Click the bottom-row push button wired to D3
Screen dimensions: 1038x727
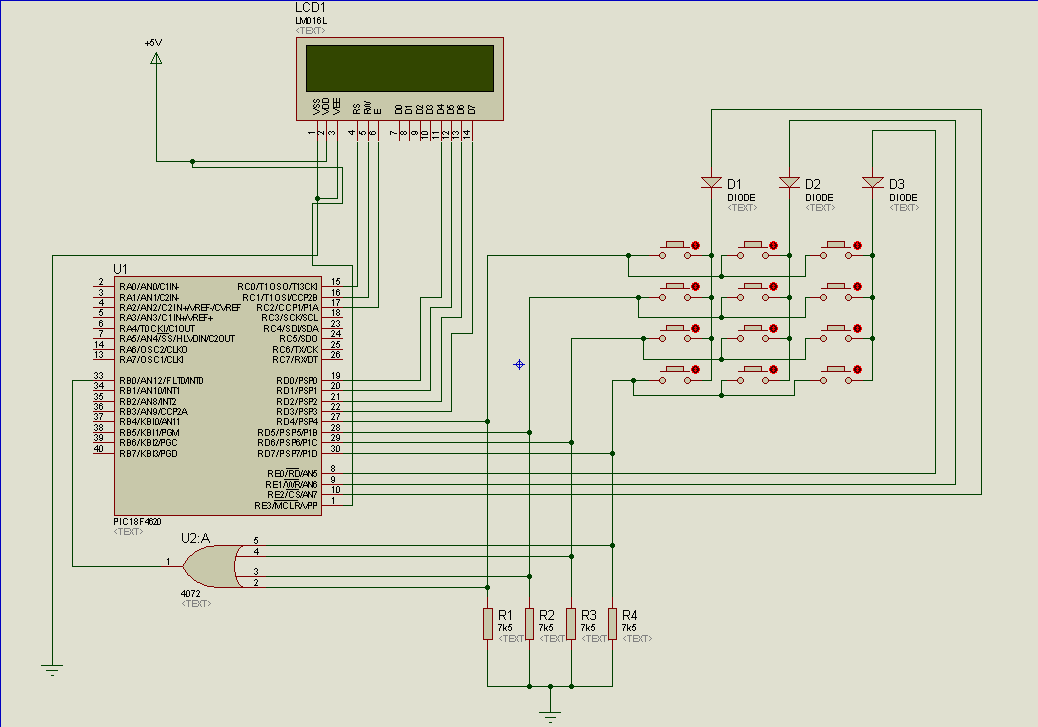point(836,374)
